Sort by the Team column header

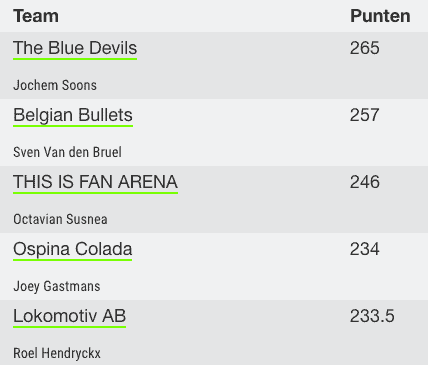click(36, 16)
